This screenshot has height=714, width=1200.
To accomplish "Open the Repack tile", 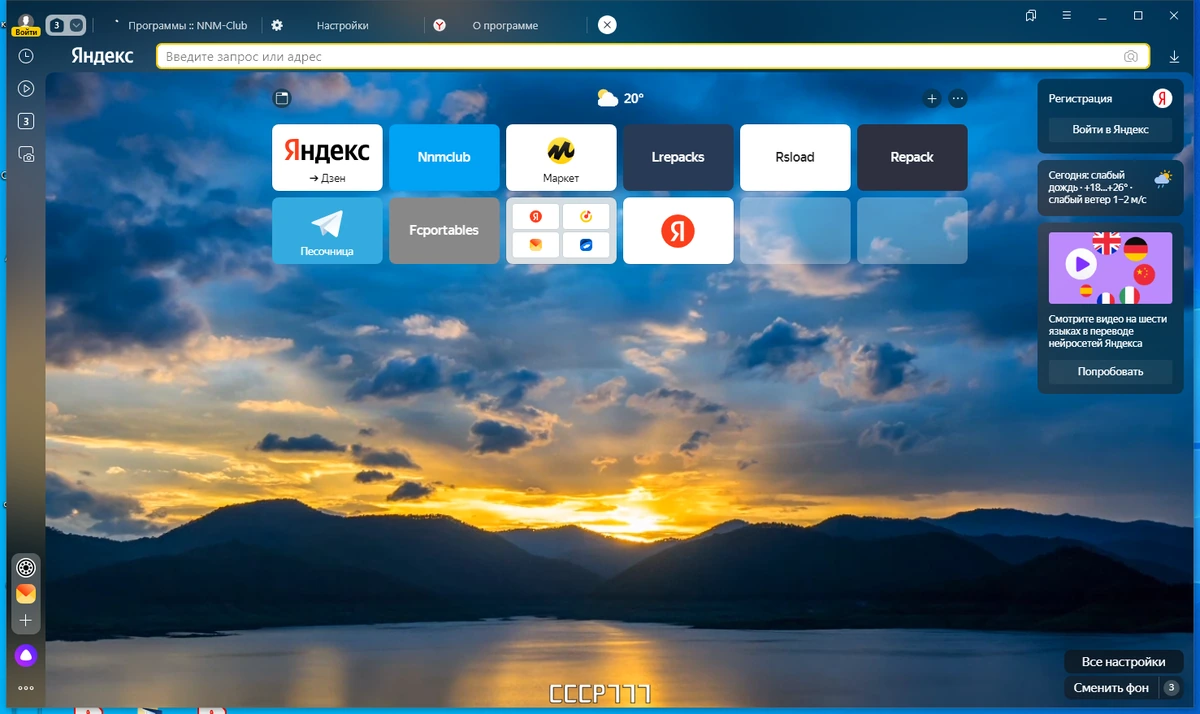I will click(912, 157).
